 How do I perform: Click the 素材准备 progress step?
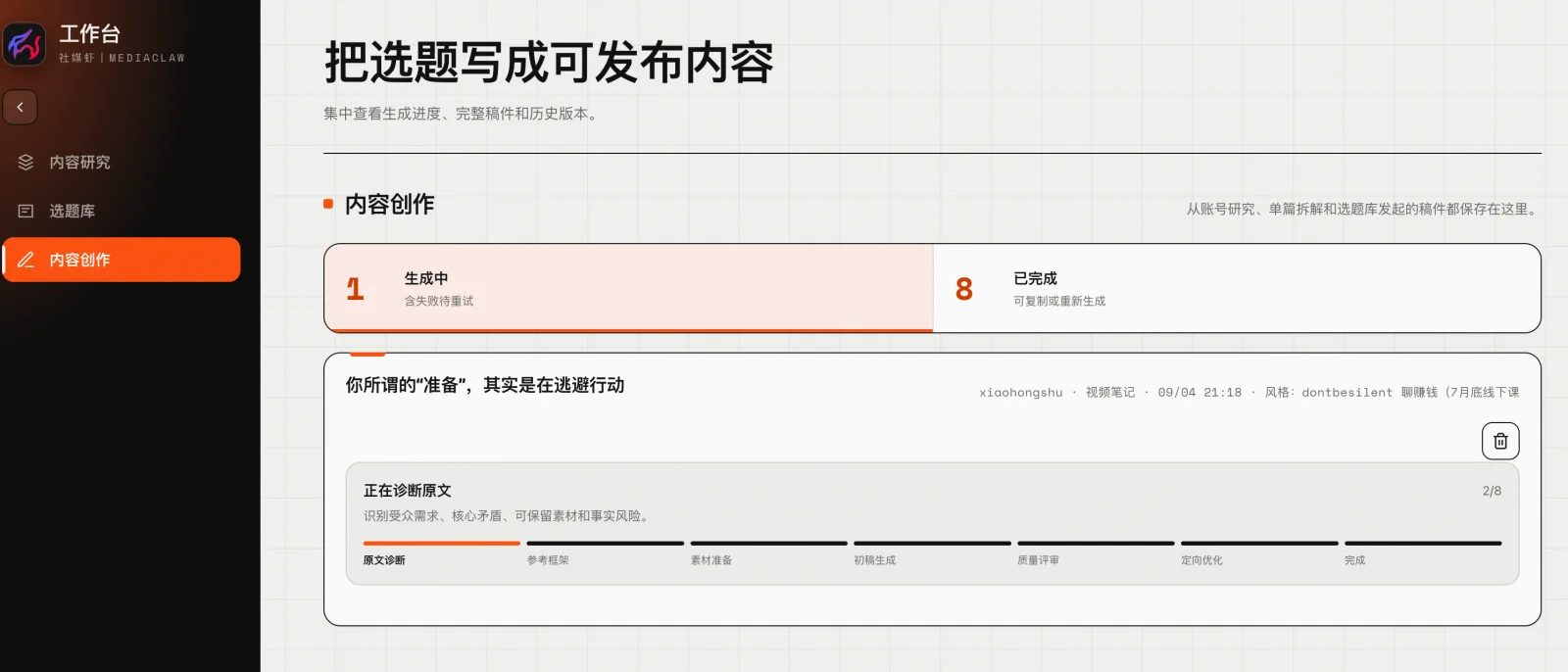coord(768,553)
